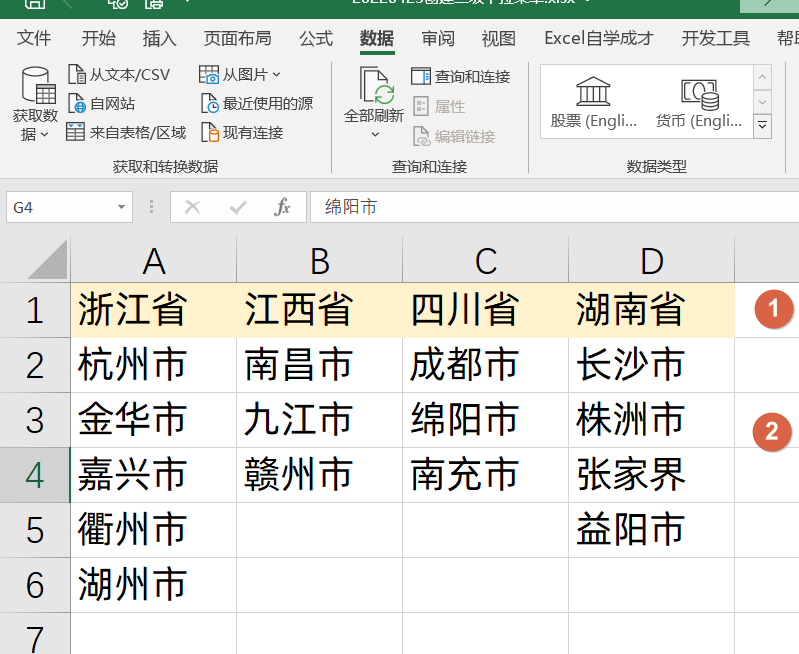Image resolution: width=799 pixels, height=654 pixels.
Task: Click the 编辑链接 (Edit Links) button
Action: pyautogui.click(x=454, y=136)
